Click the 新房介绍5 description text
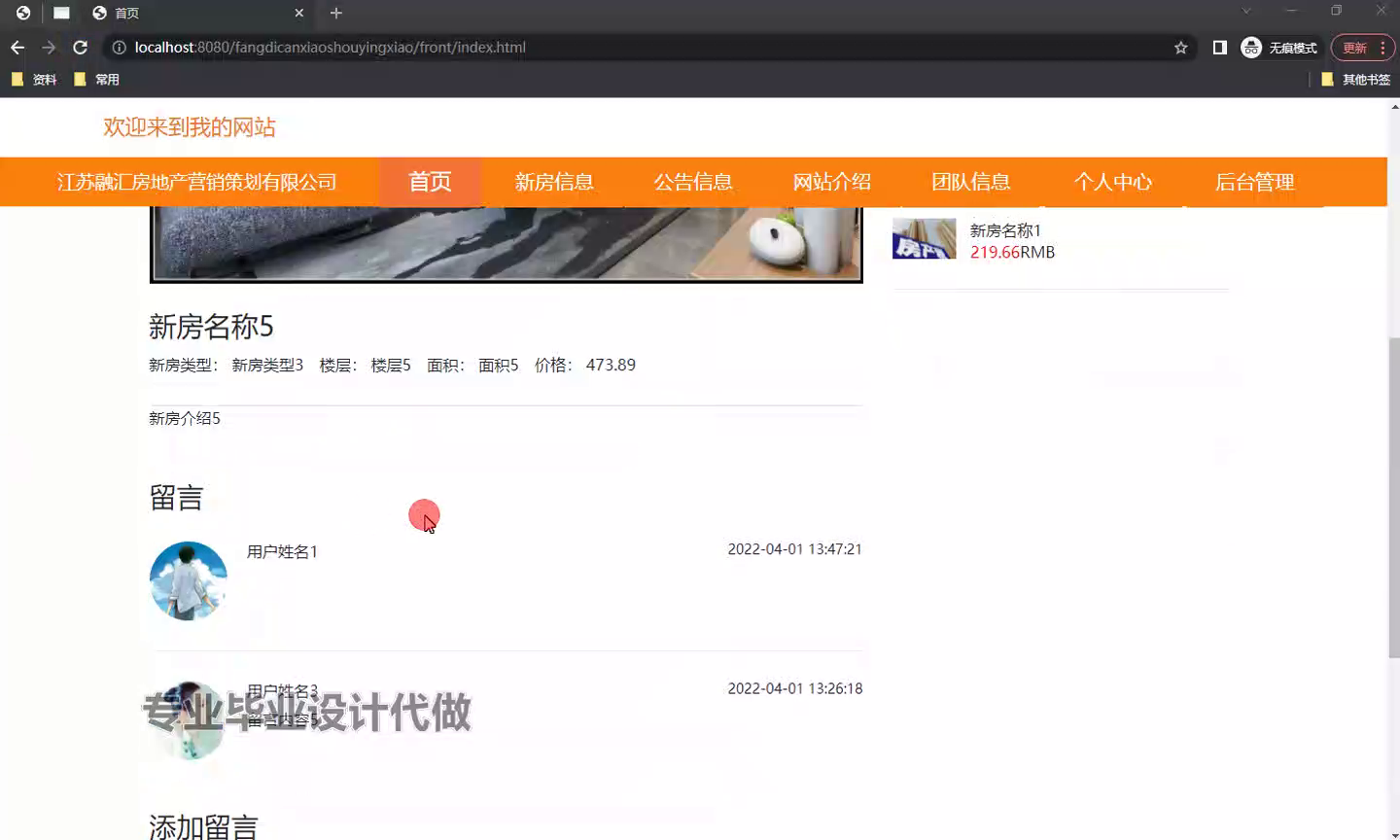1400x840 pixels. point(185,419)
